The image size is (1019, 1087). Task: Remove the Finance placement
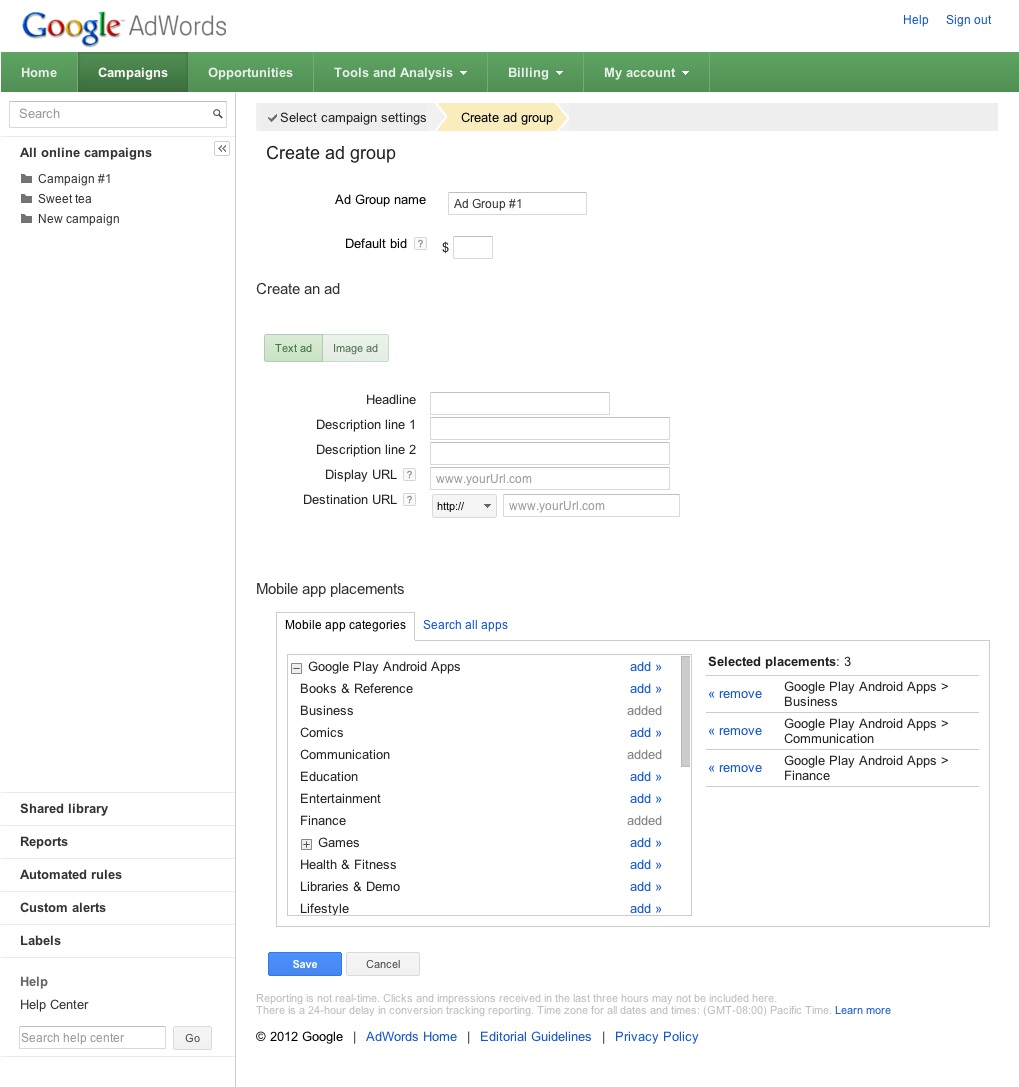click(x=735, y=768)
